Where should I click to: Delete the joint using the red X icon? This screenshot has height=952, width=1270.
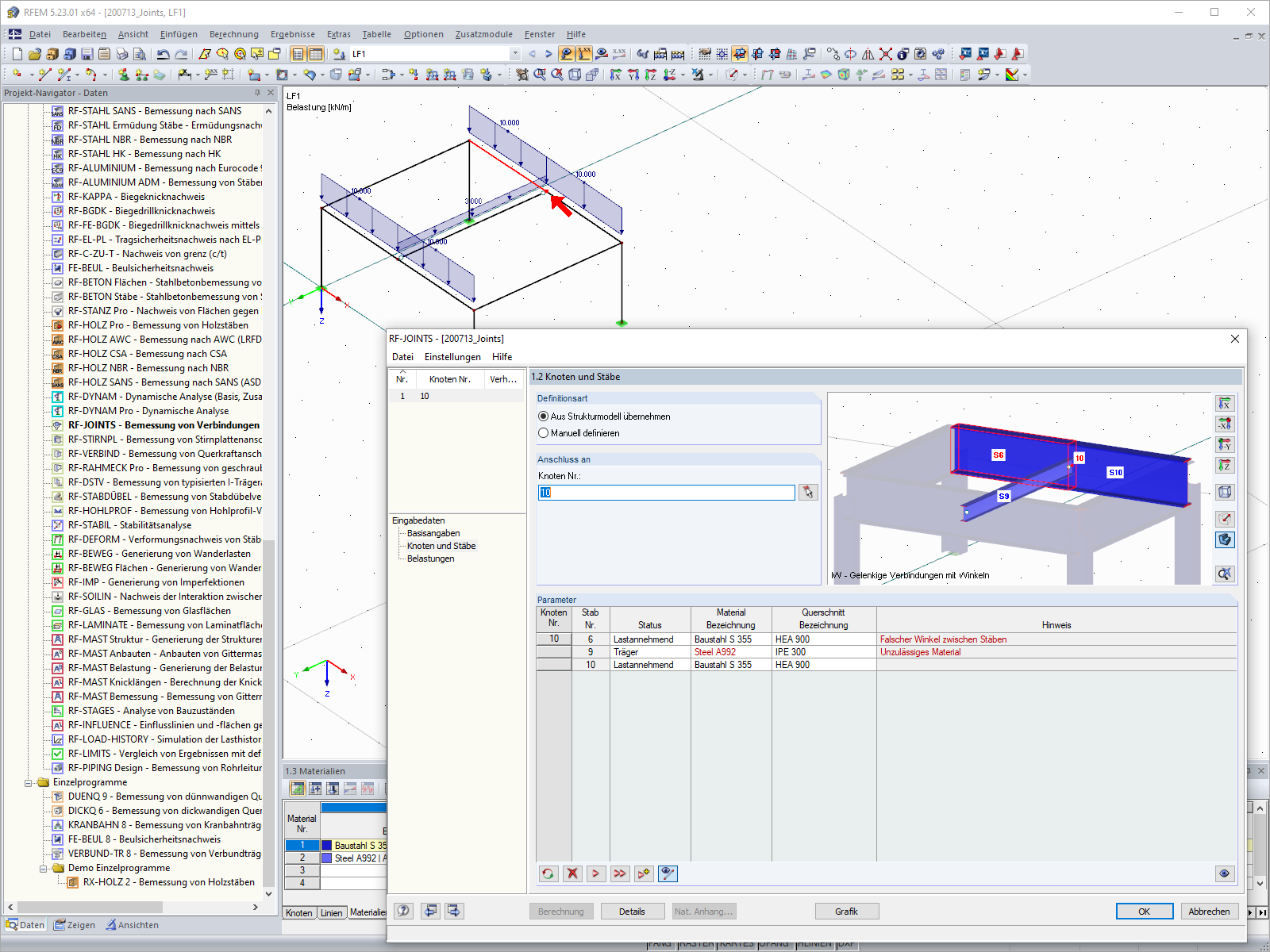point(572,873)
